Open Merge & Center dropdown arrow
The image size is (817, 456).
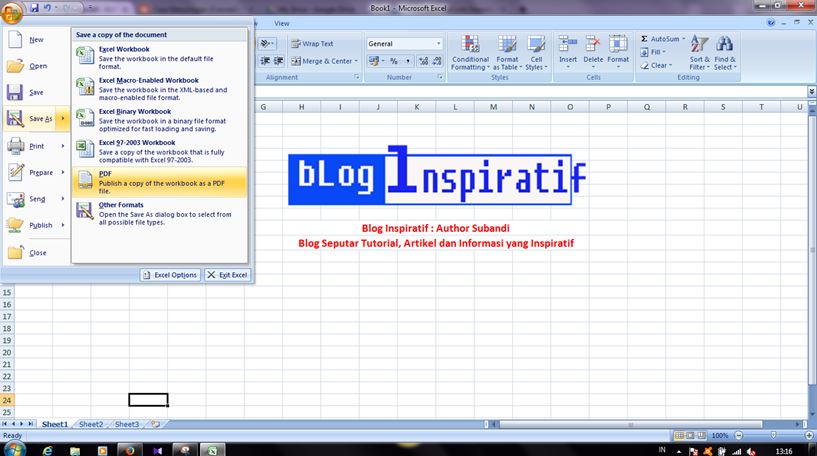(356, 61)
